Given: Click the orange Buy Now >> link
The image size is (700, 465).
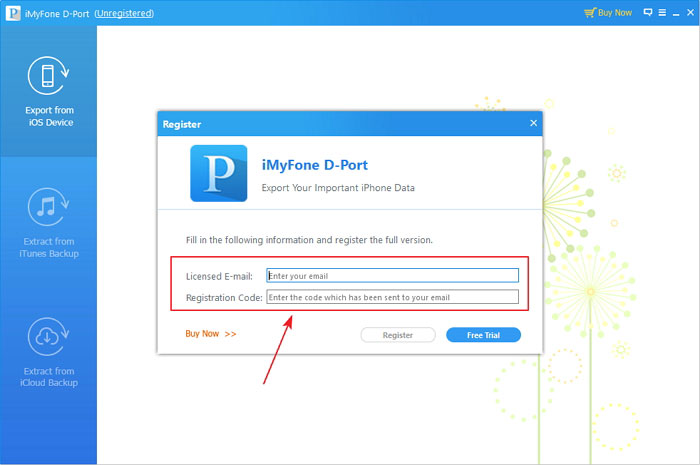Looking at the screenshot, I should coord(211,334).
